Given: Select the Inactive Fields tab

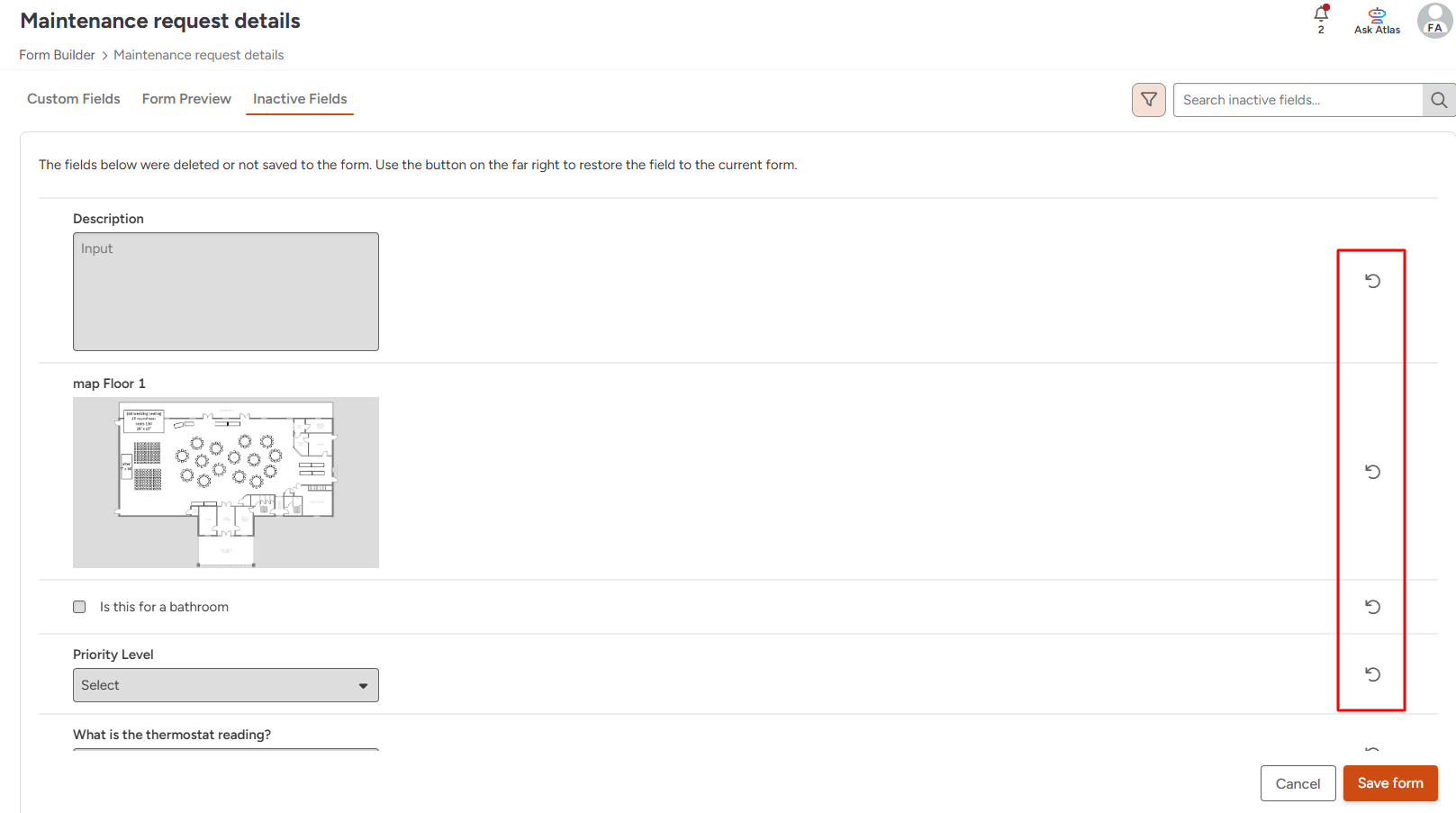Looking at the screenshot, I should pos(300,99).
